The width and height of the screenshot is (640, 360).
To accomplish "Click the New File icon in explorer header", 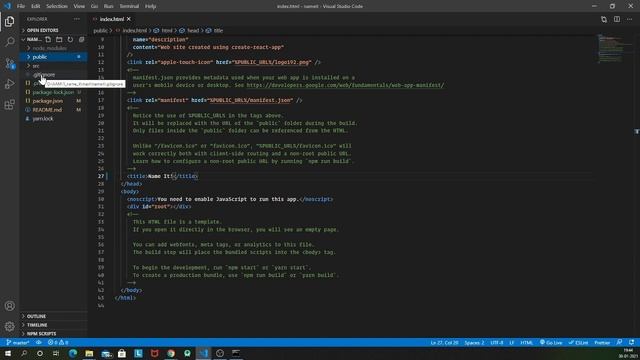I will point(48,39).
